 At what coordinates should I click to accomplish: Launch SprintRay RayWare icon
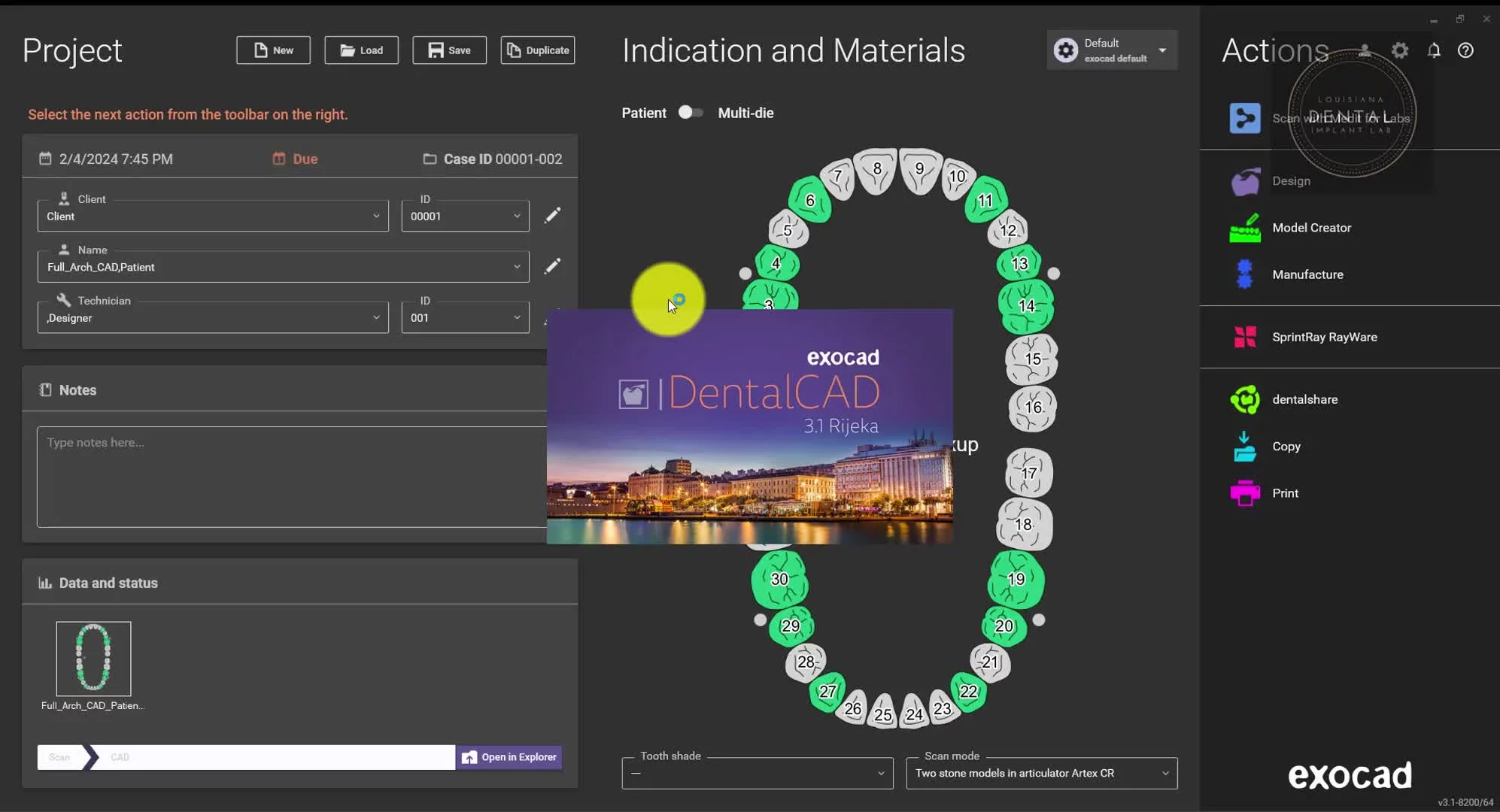click(x=1245, y=337)
